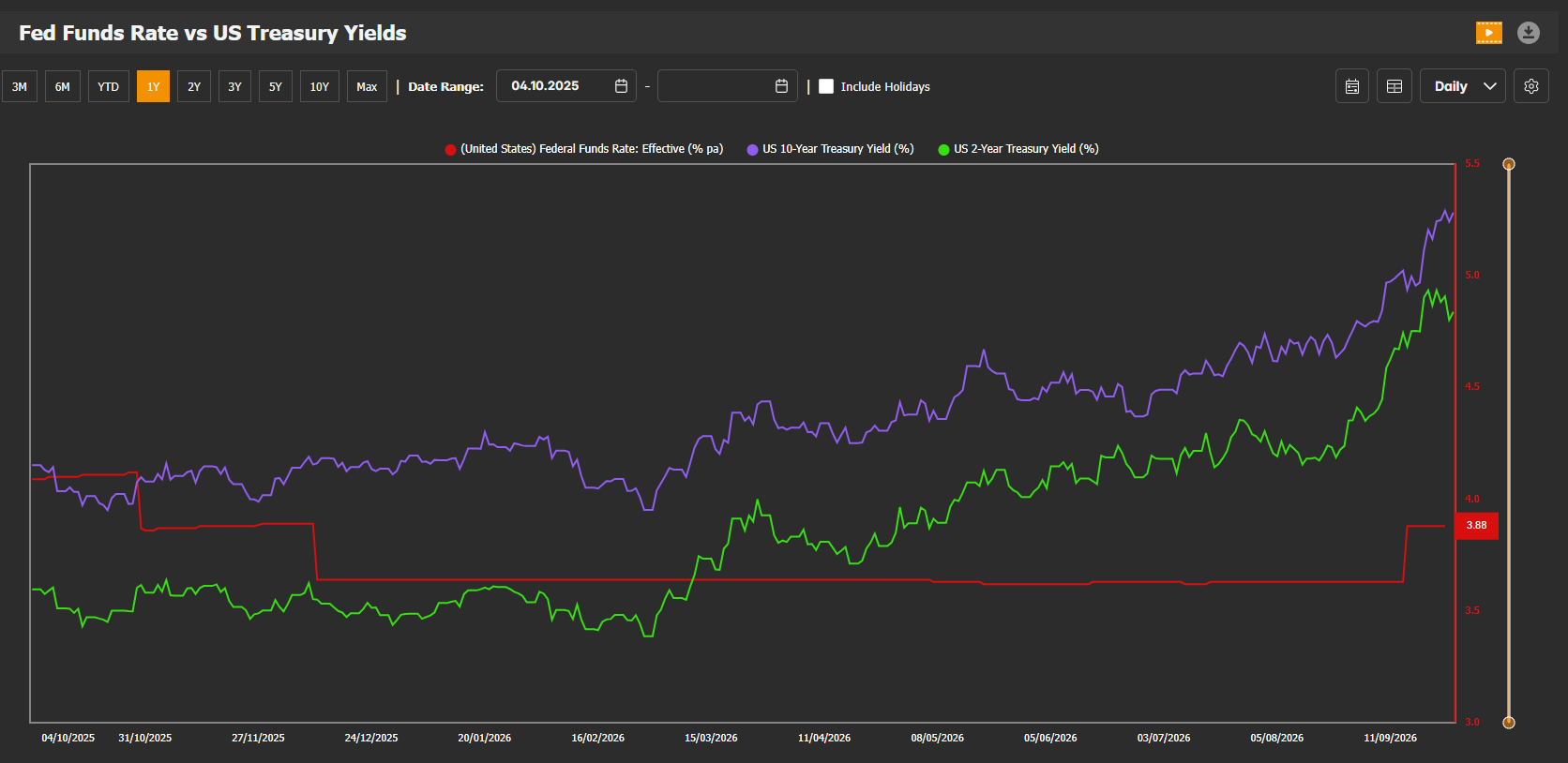Select the 3Y time range
This screenshot has width=1568, height=763.
[x=234, y=86]
